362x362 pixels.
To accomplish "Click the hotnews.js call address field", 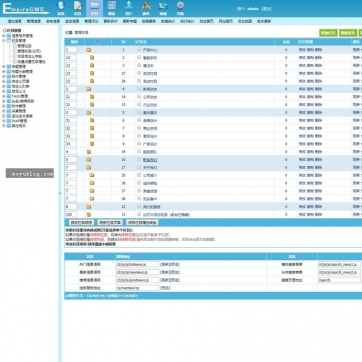I will [137, 264].
